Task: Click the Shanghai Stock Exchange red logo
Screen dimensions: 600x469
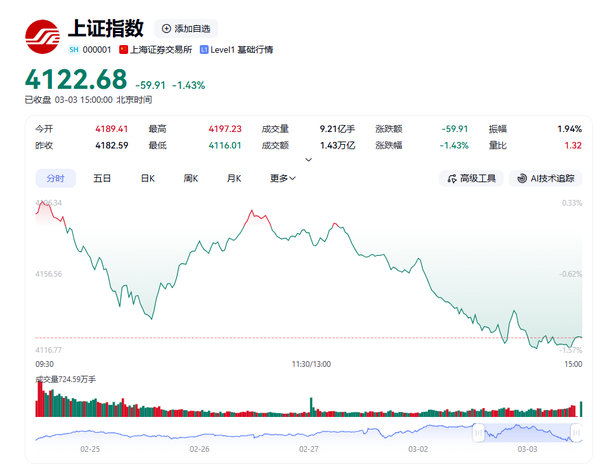Action: (42, 37)
